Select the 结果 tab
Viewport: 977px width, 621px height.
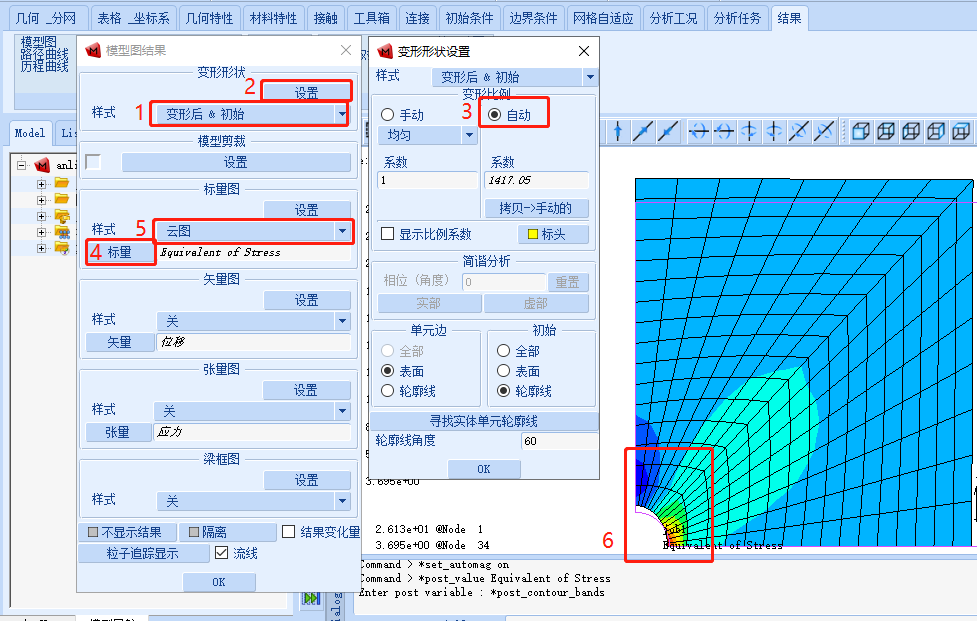[x=789, y=18]
